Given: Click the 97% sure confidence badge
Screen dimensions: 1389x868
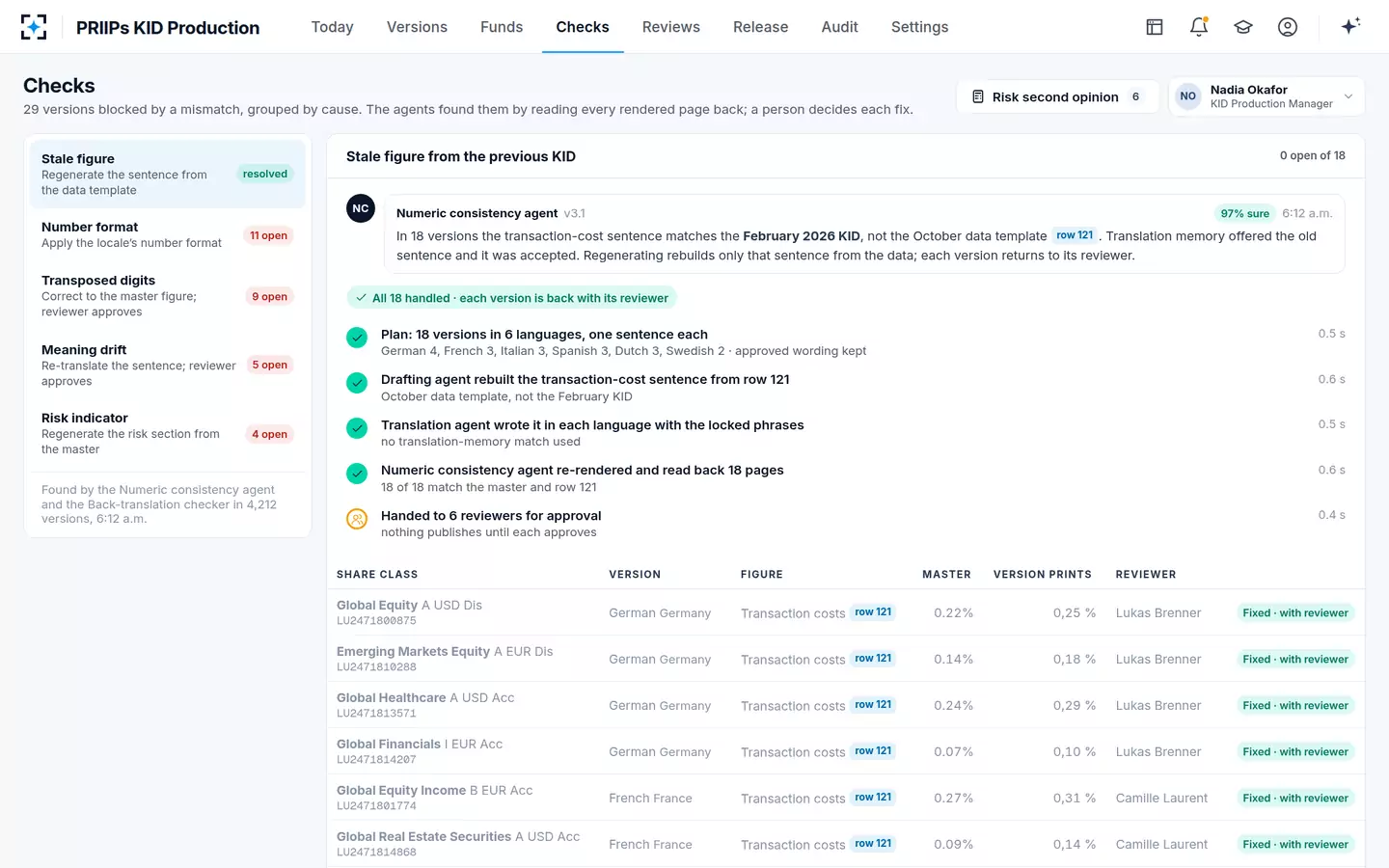Looking at the screenshot, I should point(1245,213).
